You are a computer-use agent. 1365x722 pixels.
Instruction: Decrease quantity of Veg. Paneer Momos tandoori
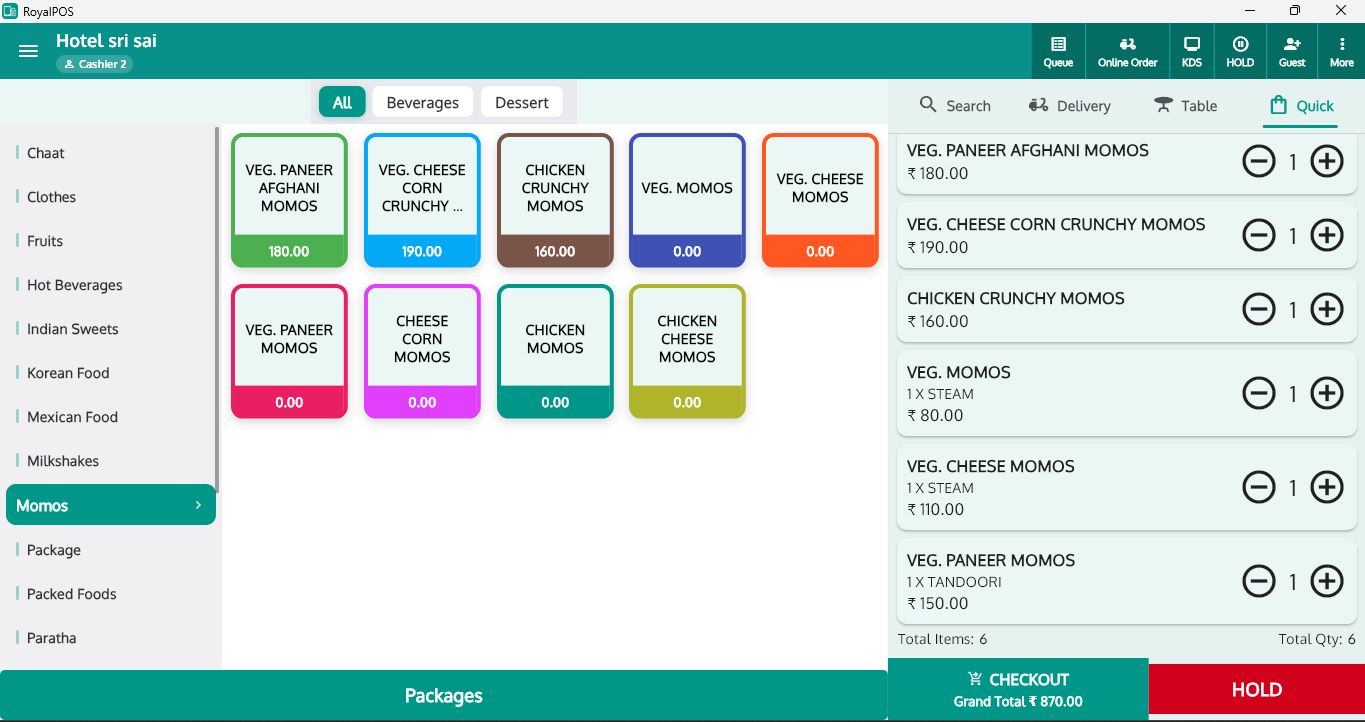click(x=1259, y=581)
